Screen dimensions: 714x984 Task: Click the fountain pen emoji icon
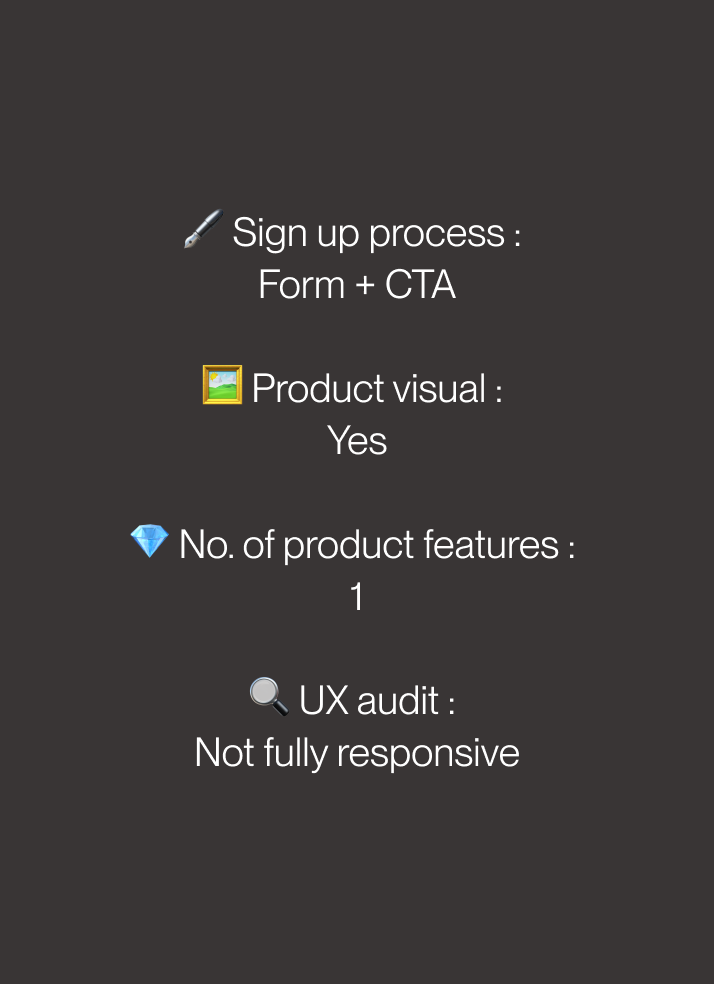[203, 229]
